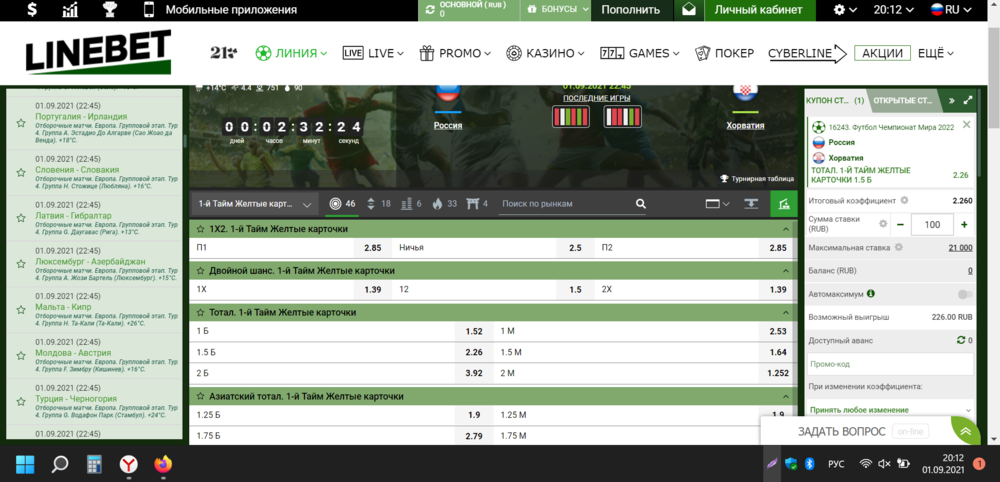The image size is (1000, 482).
Task: Open the layout view selector dropdown
Action: (x=717, y=204)
